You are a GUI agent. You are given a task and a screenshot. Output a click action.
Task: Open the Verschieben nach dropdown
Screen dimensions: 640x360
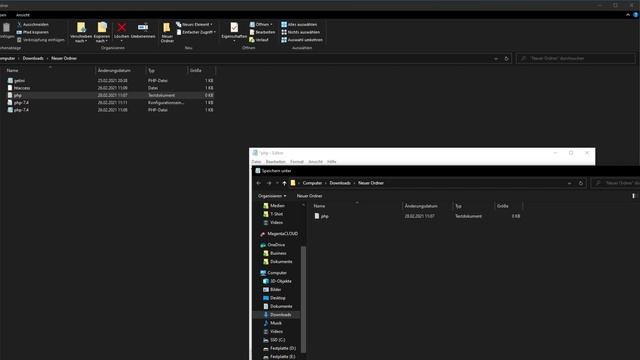[x=81, y=32]
